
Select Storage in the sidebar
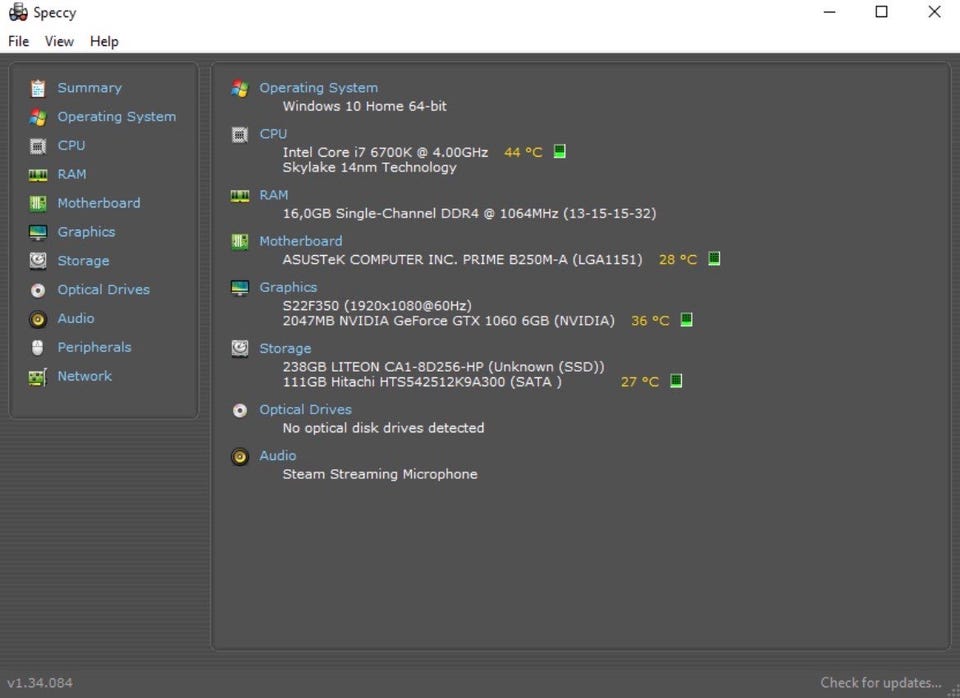[x=83, y=261]
